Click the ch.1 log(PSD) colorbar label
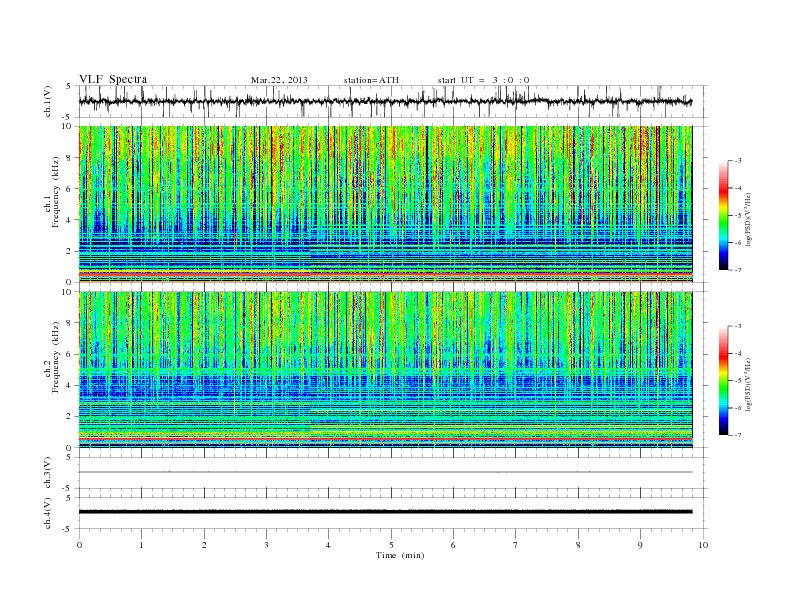 tap(749, 220)
